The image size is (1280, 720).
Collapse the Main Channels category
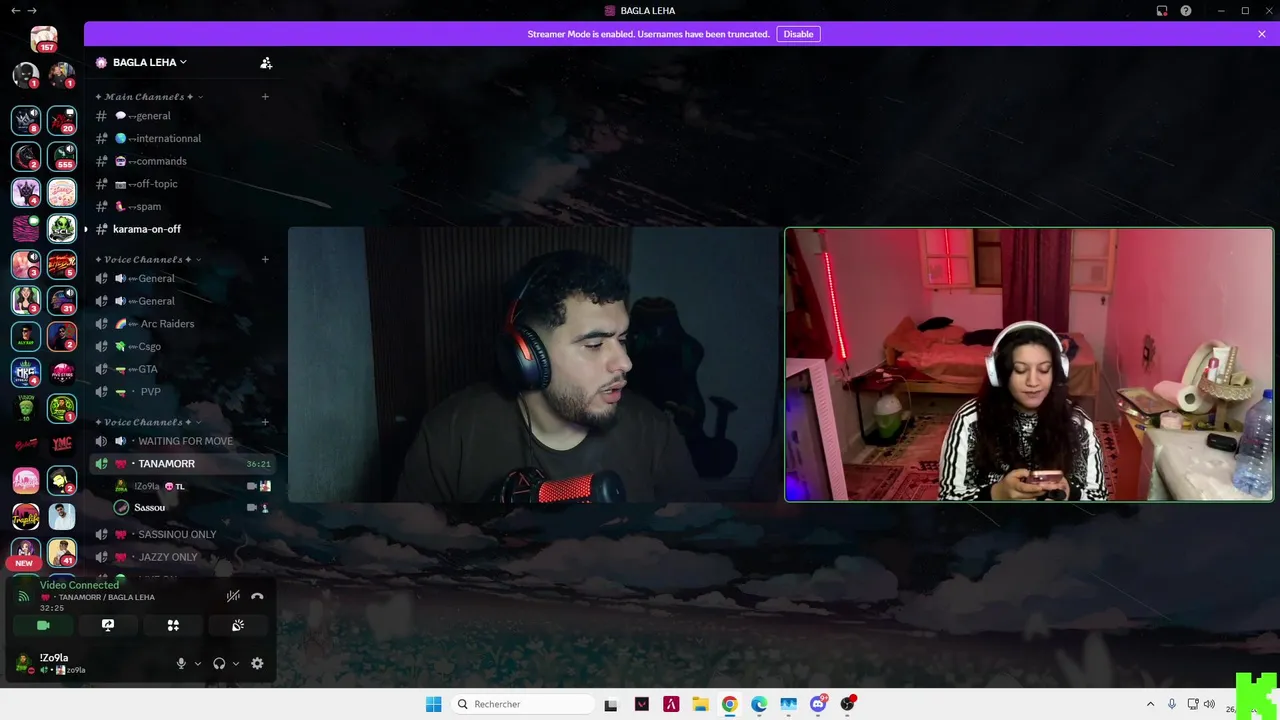point(149,97)
